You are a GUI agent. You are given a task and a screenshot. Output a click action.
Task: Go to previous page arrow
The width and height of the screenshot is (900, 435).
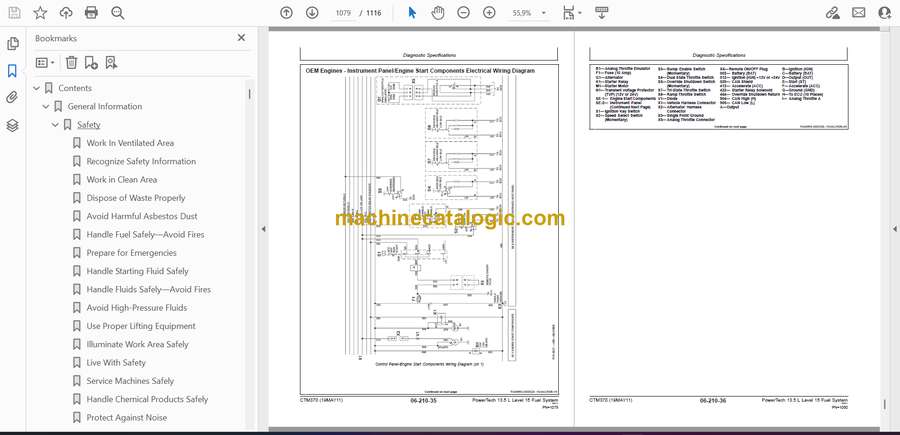coord(286,13)
